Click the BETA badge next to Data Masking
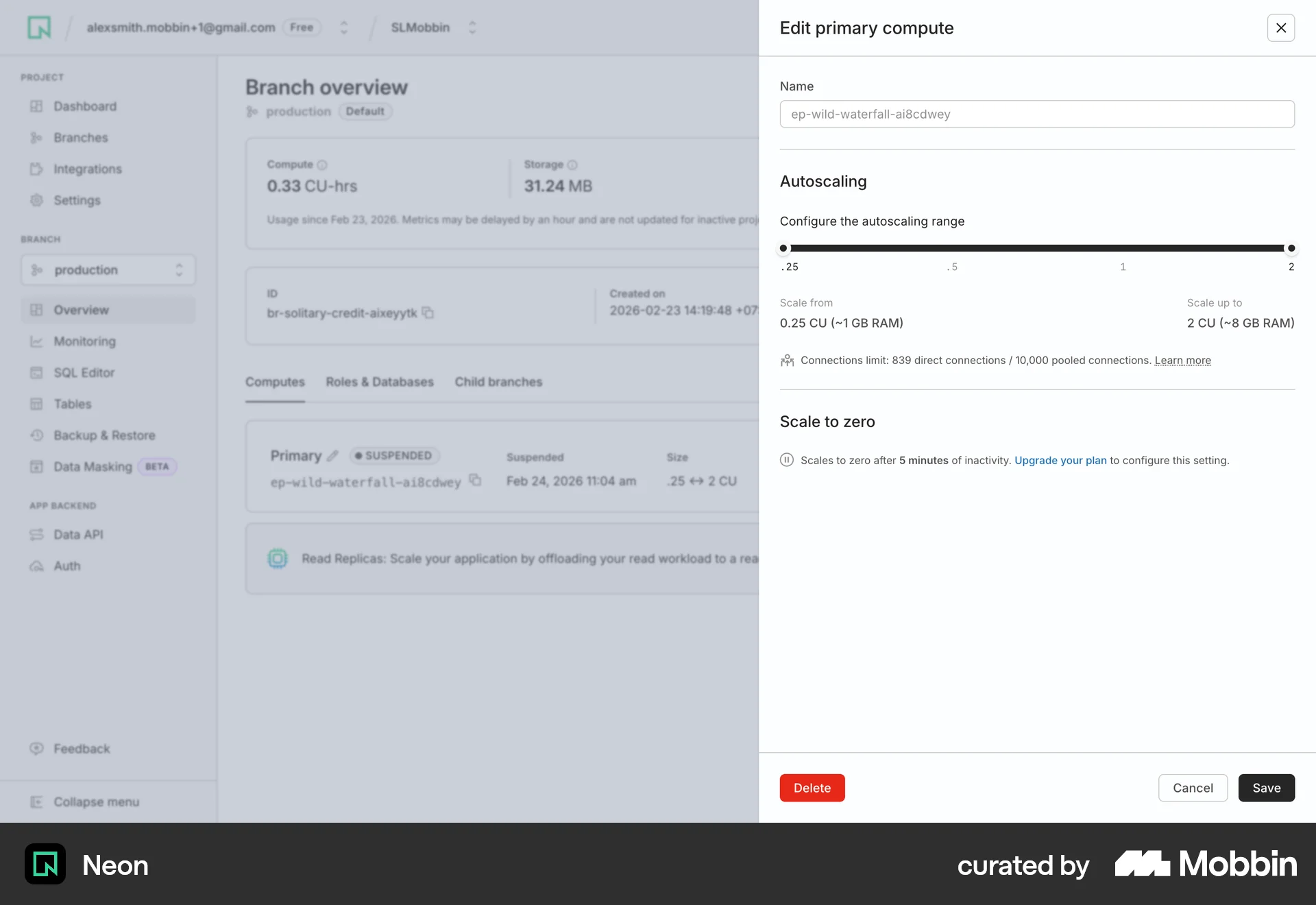 [x=157, y=467]
